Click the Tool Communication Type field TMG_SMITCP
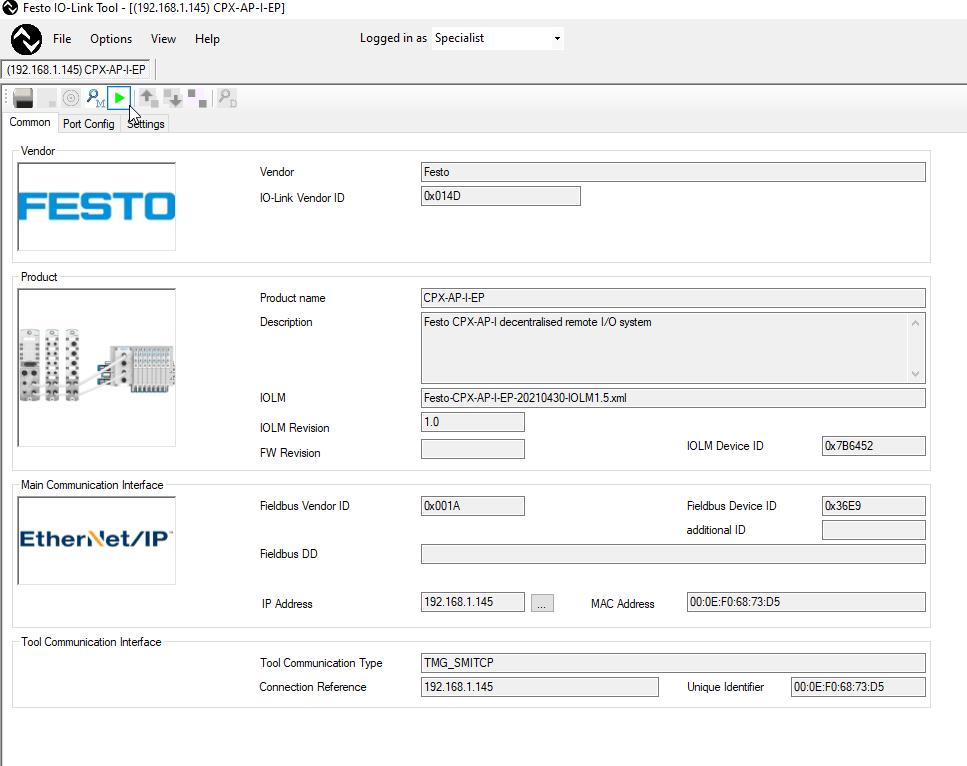The height and width of the screenshot is (766, 967). [673, 663]
